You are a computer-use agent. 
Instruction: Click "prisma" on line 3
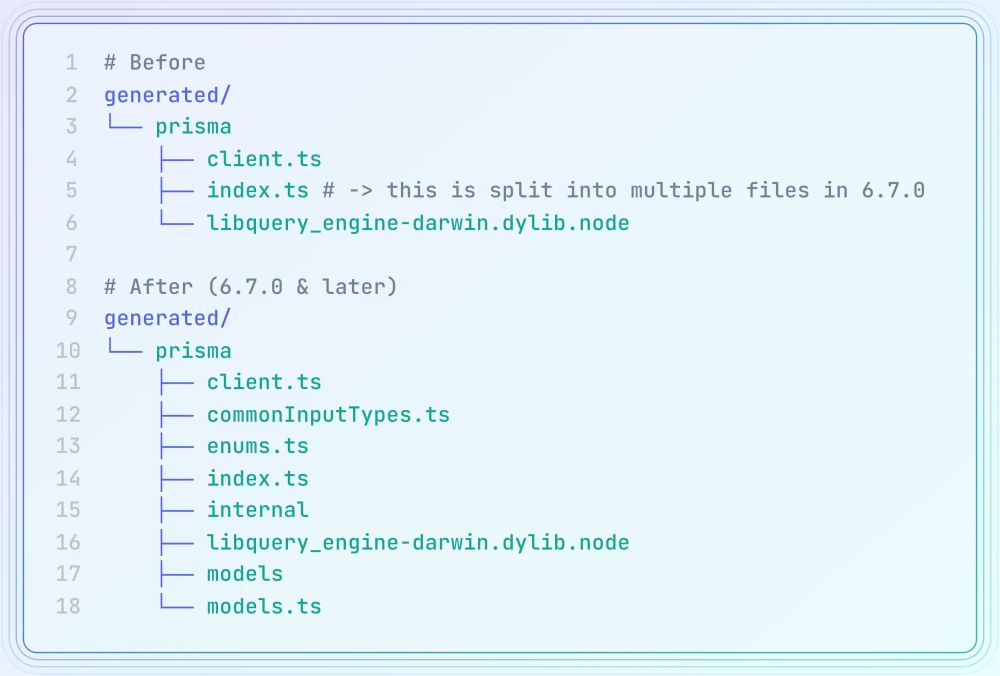coord(193,127)
